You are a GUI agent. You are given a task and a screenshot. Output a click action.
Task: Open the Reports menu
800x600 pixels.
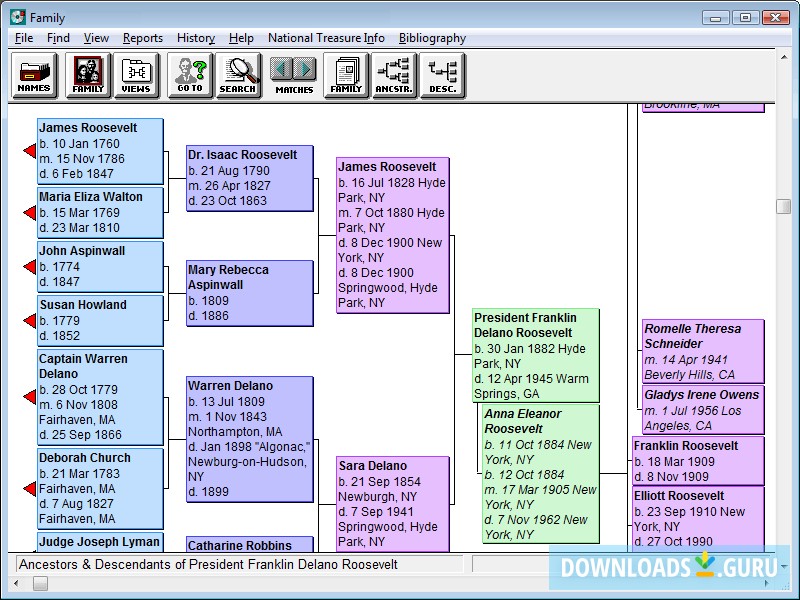pyautogui.click(x=143, y=38)
